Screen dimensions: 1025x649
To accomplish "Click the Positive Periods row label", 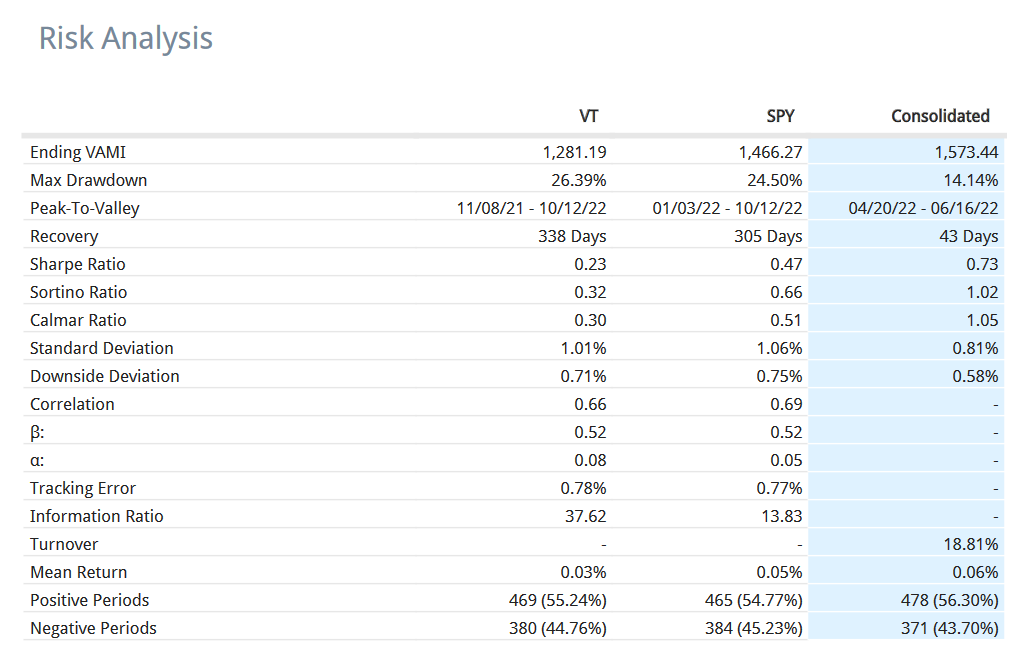I will coord(90,601).
